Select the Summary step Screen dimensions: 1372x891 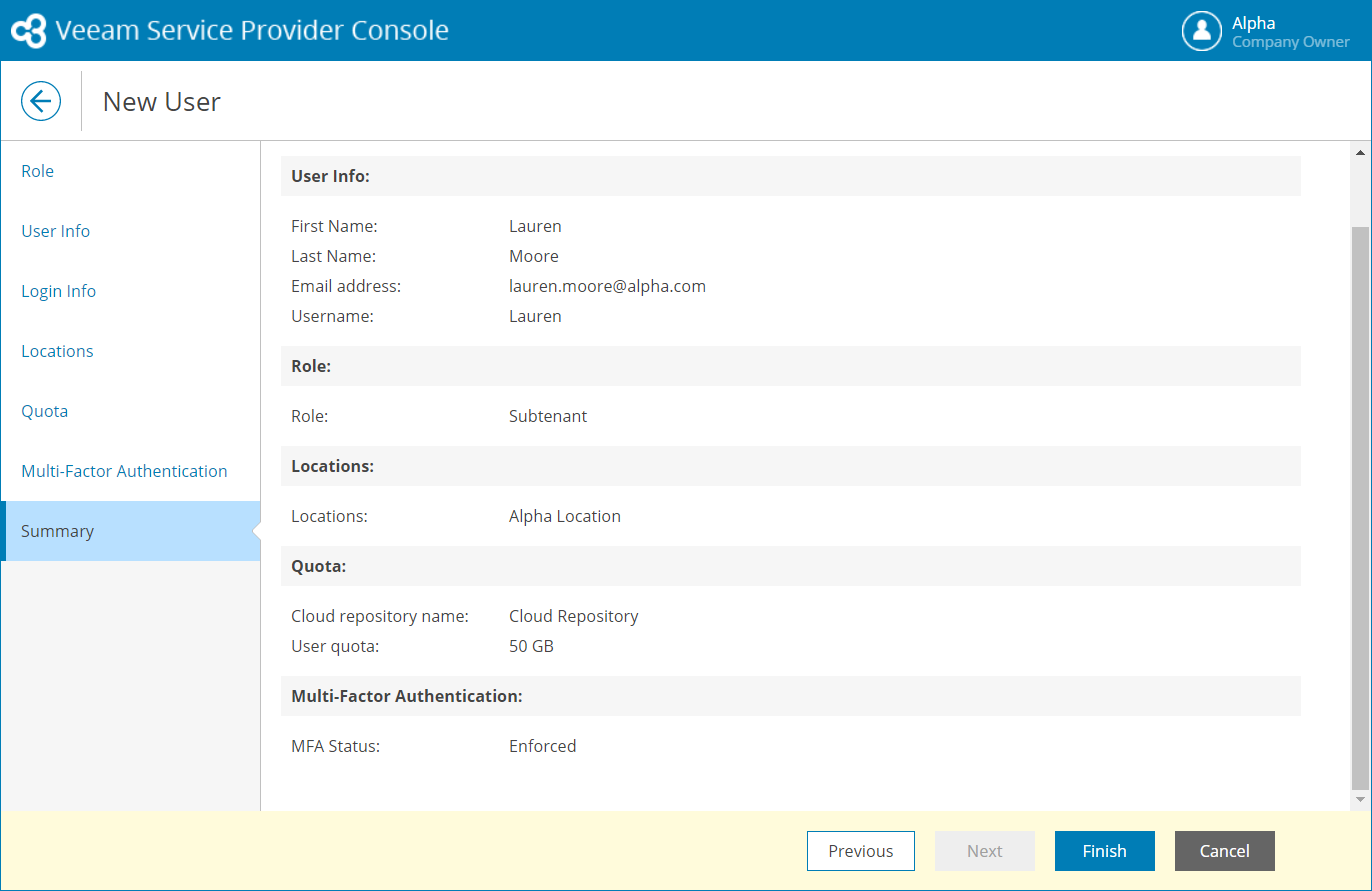pyautogui.click(x=130, y=531)
